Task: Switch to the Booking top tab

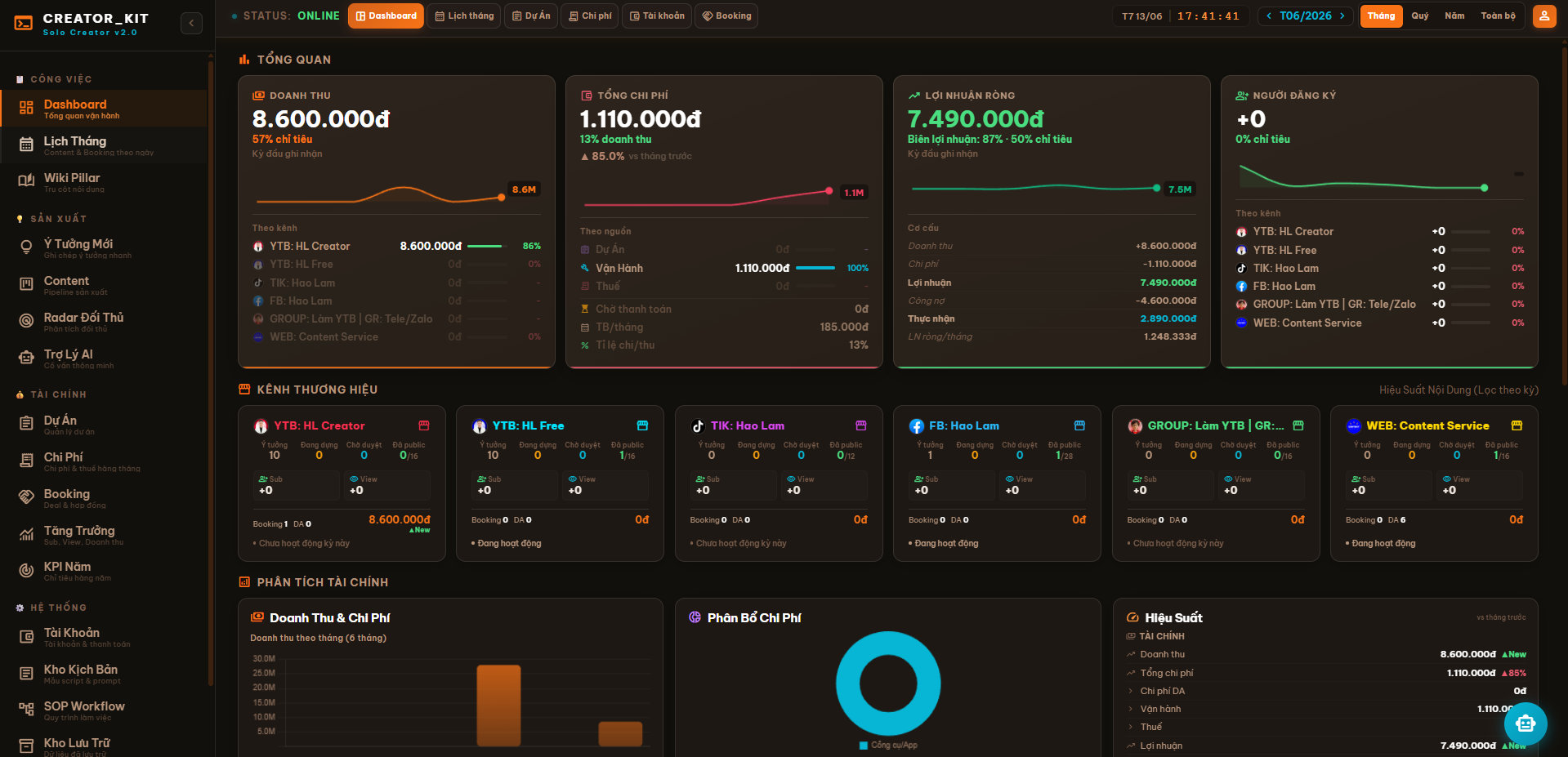Action: click(x=726, y=16)
